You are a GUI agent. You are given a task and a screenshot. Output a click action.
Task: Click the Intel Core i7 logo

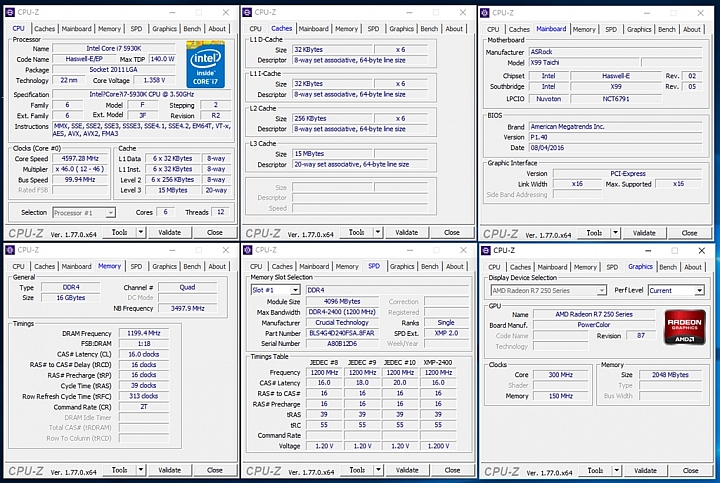tap(206, 64)
